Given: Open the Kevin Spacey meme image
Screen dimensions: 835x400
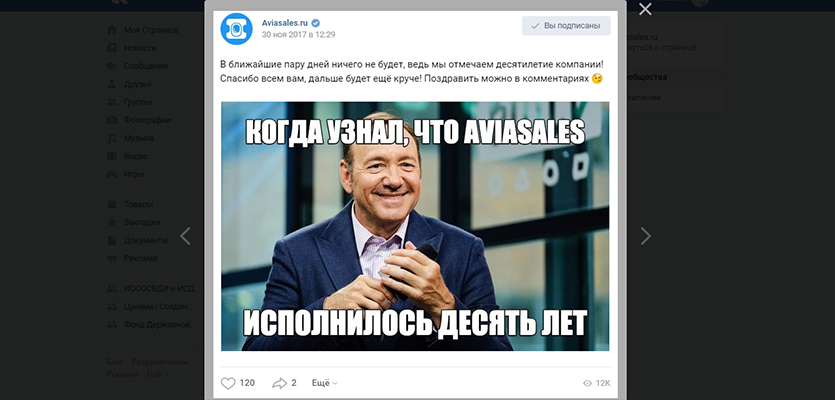Looking at the screenshot, I should [x=415, y=226].
